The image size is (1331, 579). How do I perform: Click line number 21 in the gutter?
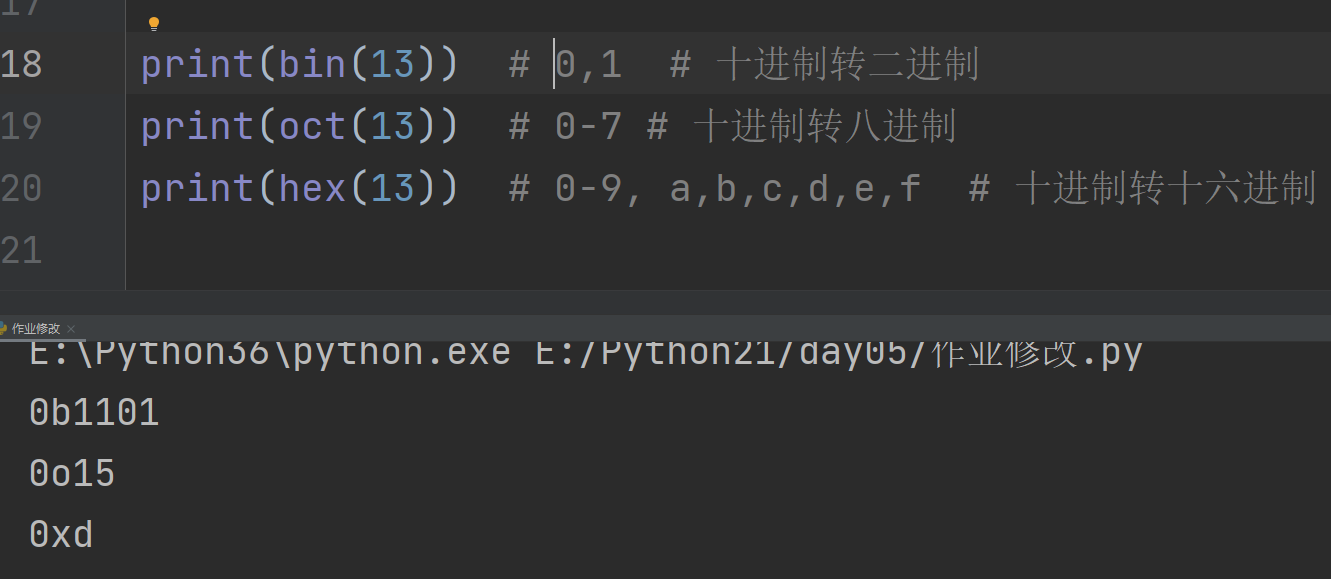pos(21,250)
